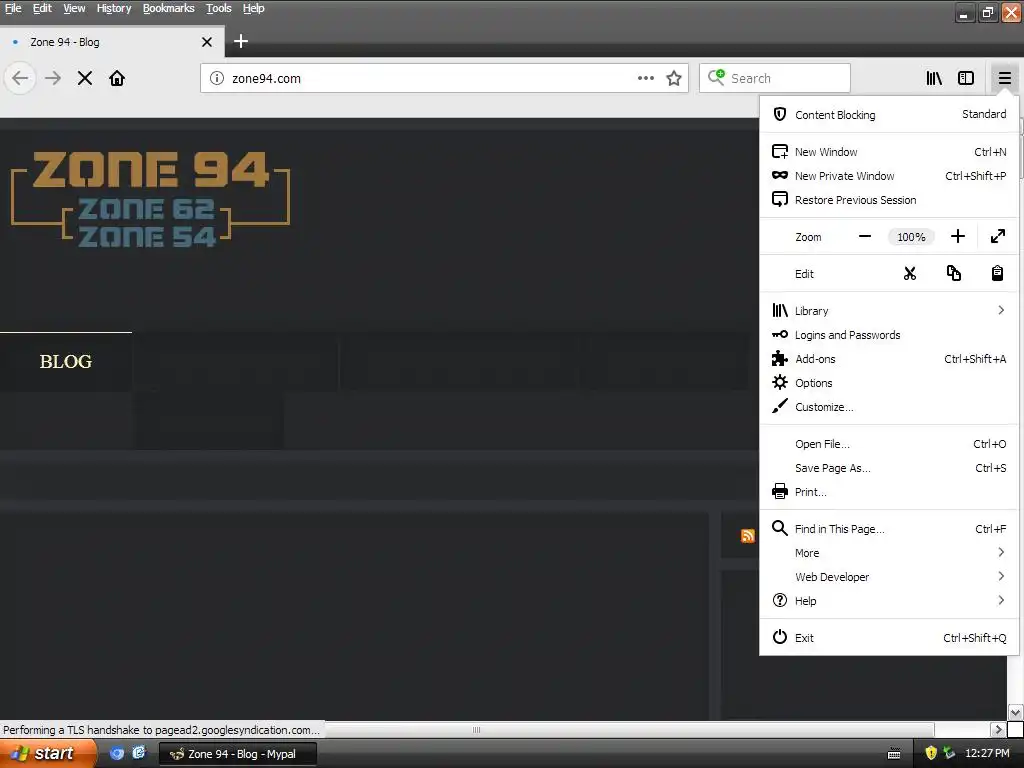
Task: Open the on-screen keyboard tray icon
Action: tap(894, 754)
